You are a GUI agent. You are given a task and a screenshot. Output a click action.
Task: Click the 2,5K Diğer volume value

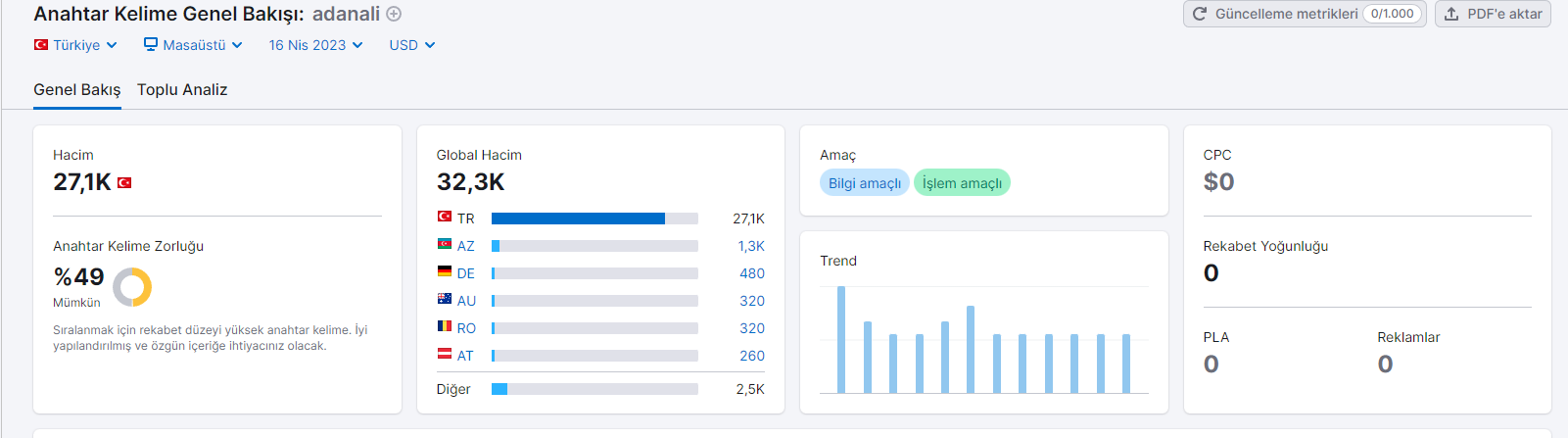750,389
